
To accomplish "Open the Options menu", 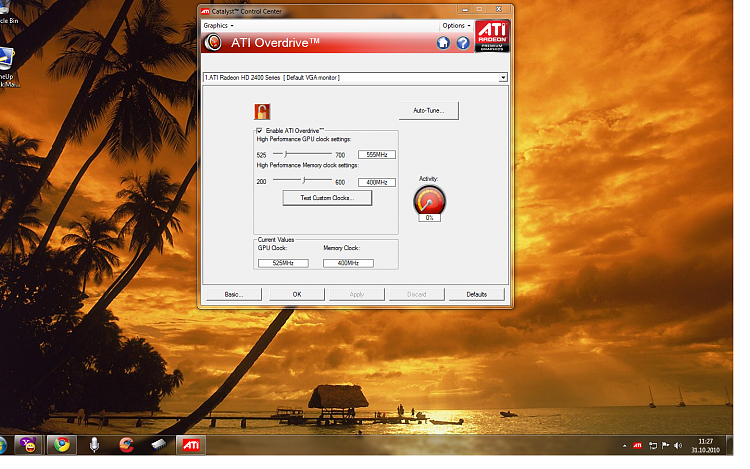I will 456,25.
